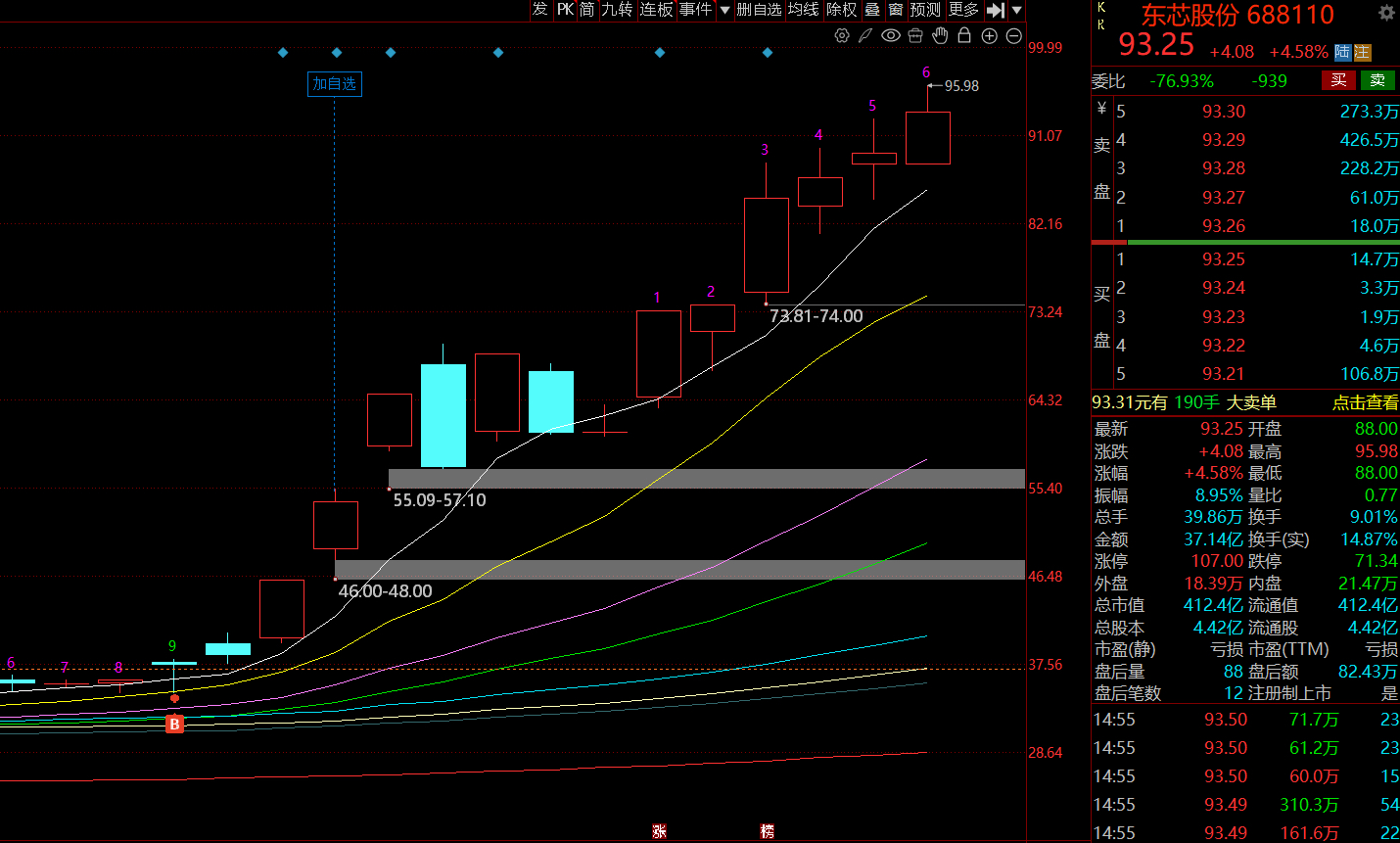Click buy level 5 price 93.21
The image size is (1400, 843).
point(1224,374)
